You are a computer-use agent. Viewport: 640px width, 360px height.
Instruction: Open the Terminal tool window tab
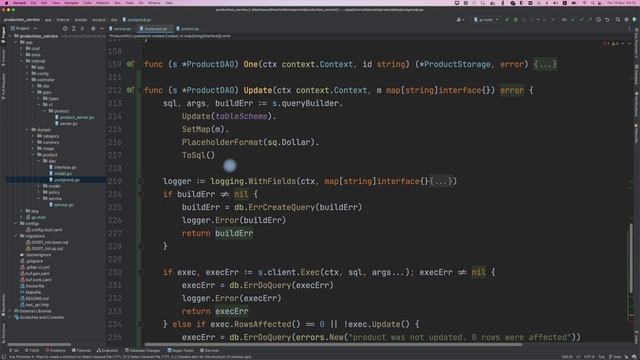point(81,350)
